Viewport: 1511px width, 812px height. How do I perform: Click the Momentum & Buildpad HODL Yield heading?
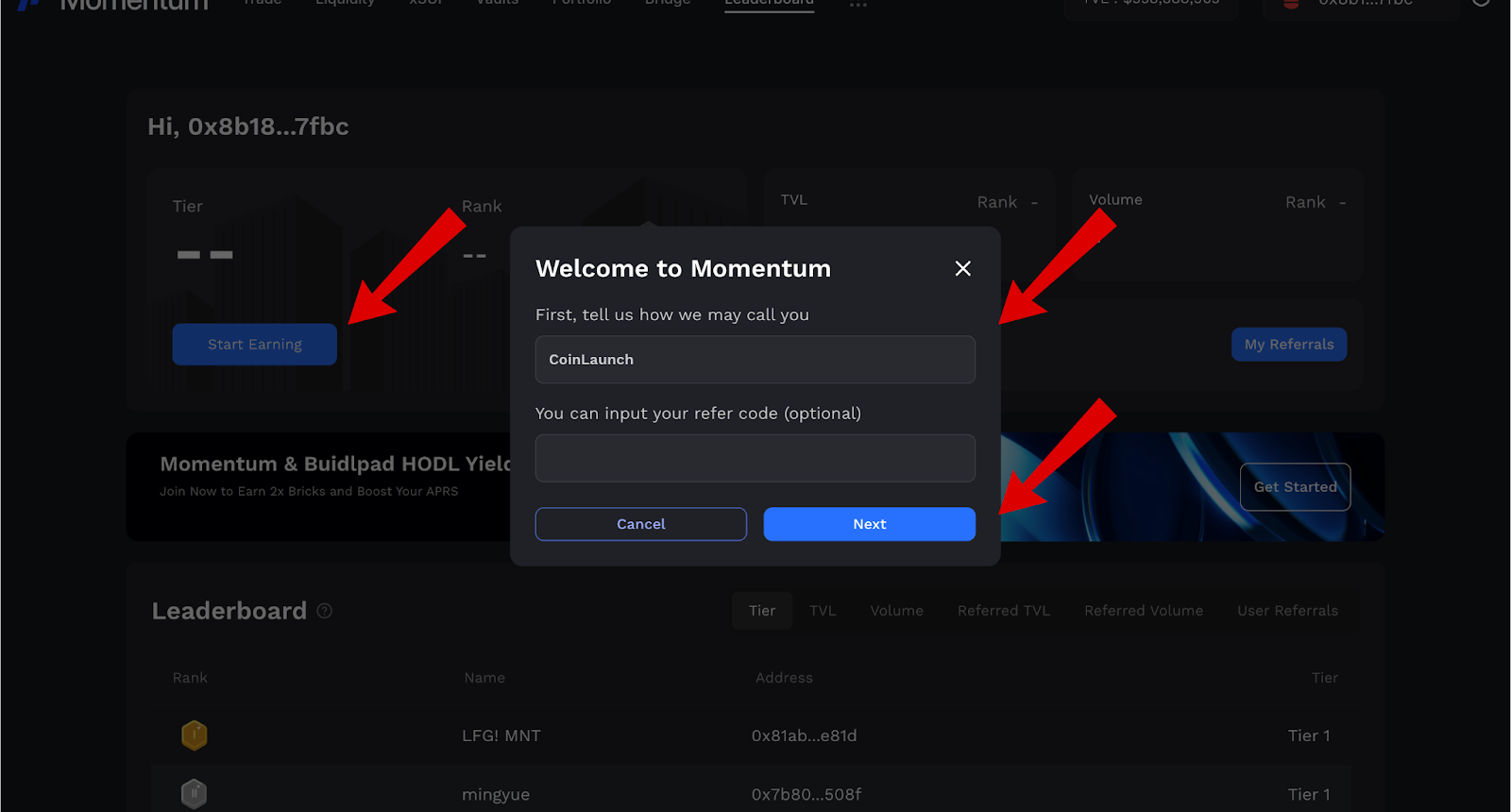[x=335, y=464]
